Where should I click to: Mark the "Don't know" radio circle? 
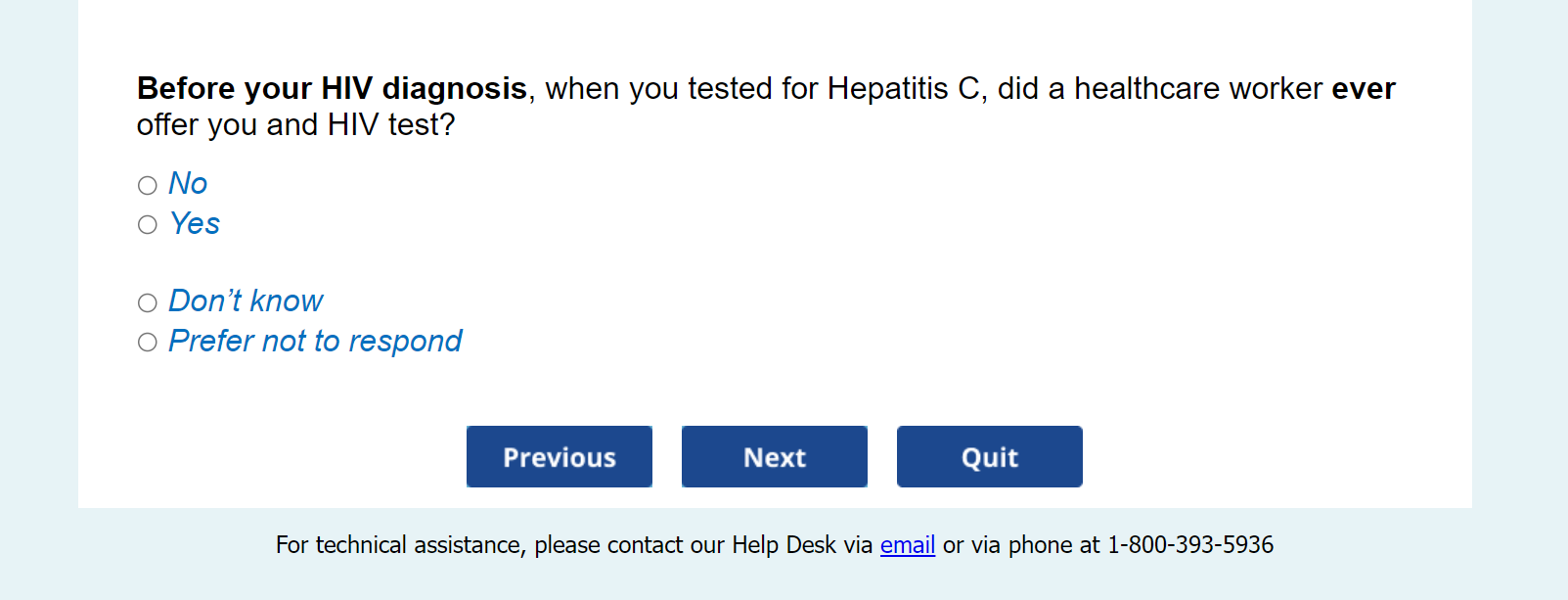148,302
